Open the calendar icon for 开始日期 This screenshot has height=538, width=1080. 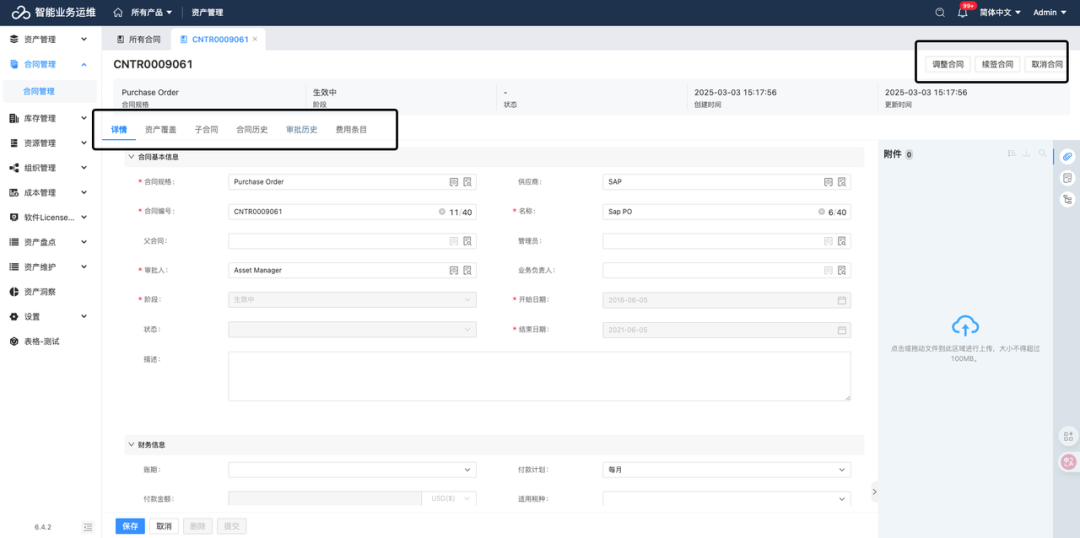point(842,300)
